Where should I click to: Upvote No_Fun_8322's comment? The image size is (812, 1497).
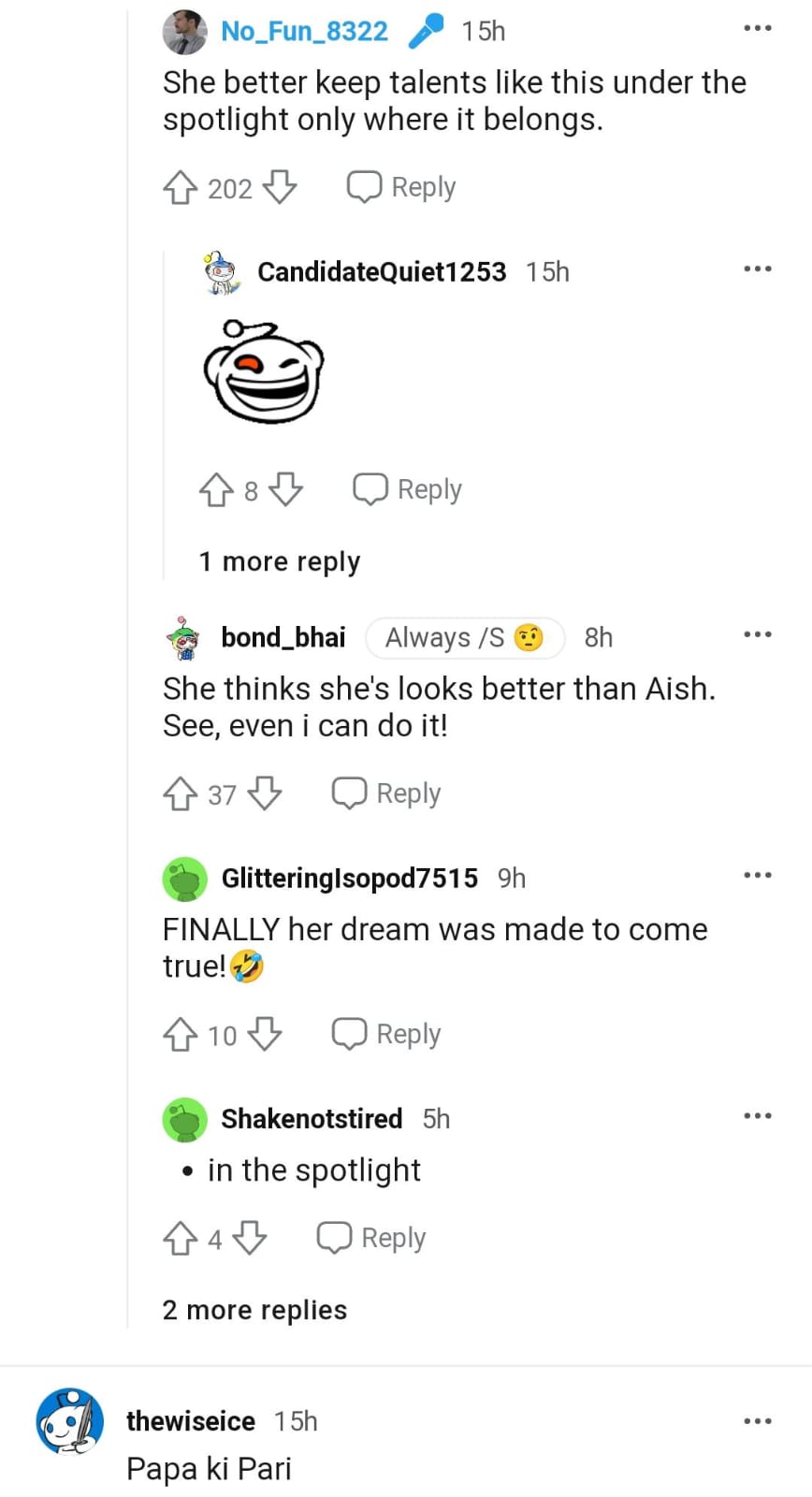point(181,187)
